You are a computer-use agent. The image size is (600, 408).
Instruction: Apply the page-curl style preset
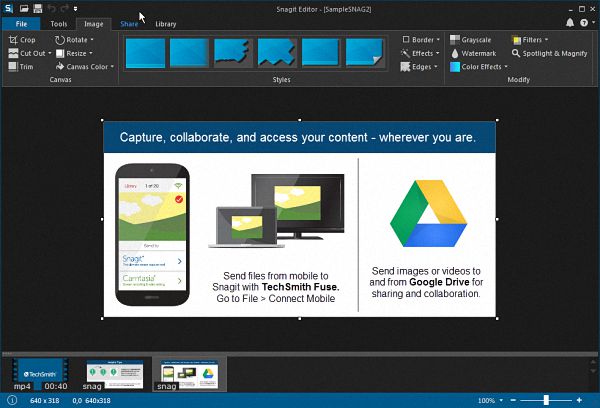click(x=365, y=52)
